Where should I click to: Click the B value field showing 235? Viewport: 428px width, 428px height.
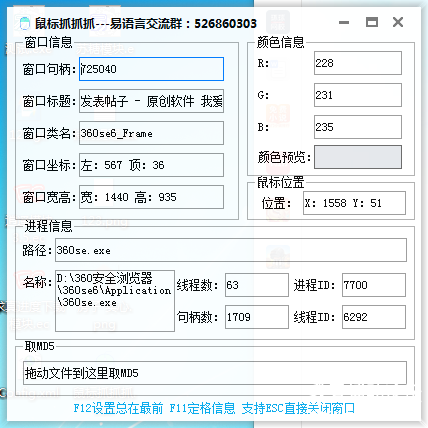358,127
